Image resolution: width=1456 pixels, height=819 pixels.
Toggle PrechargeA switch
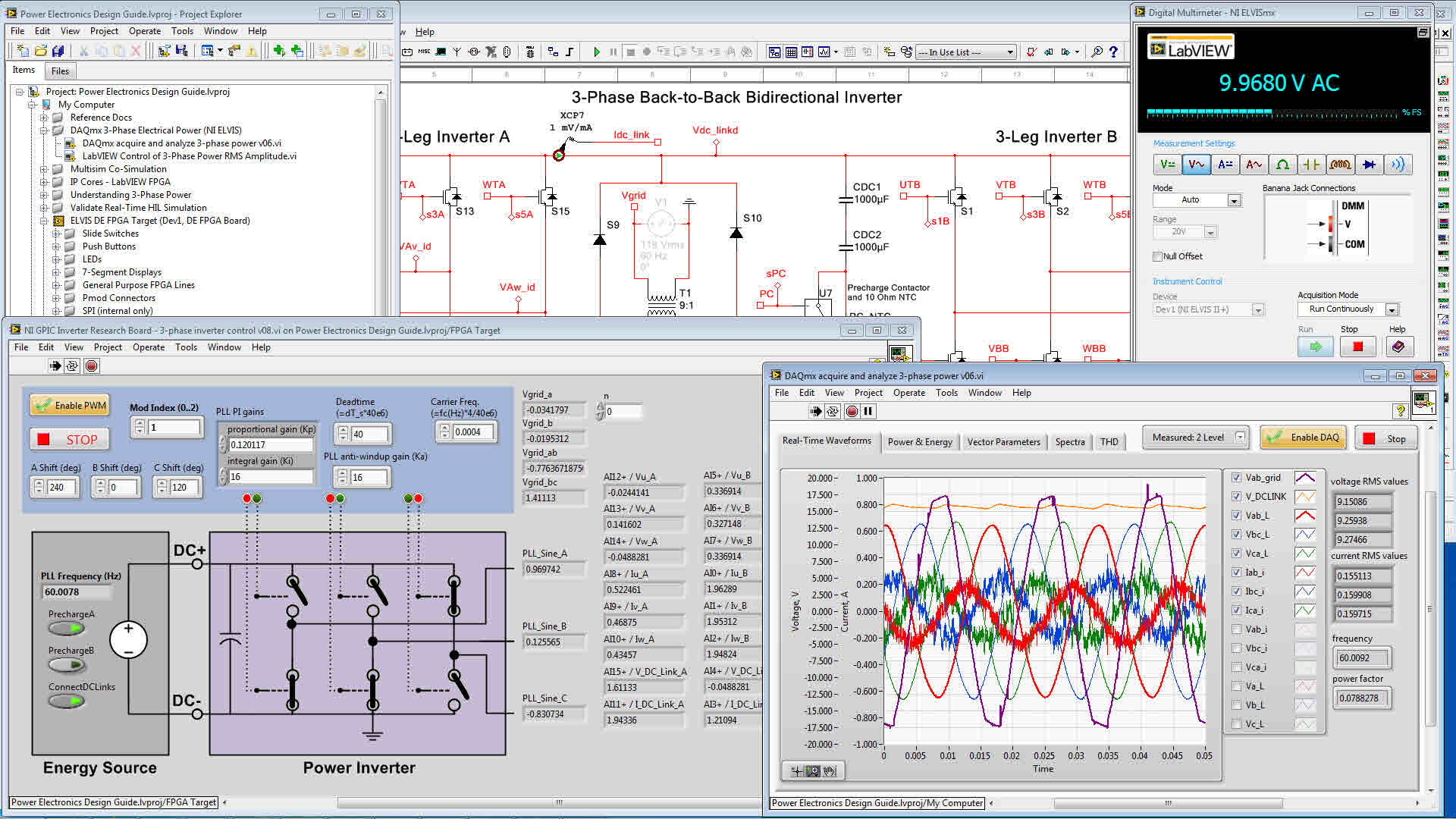[67, 629]
